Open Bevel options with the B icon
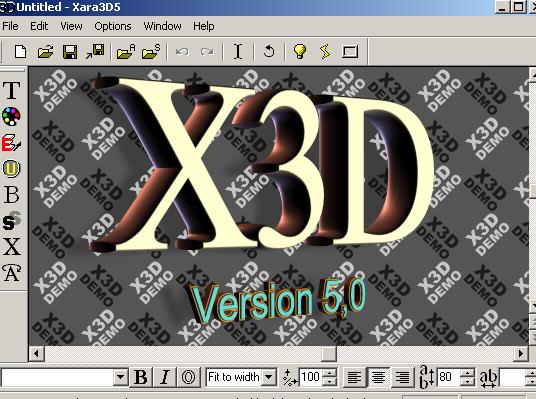Image resolution: width=536 pixels, height=399 pixels. coord(12,195)
